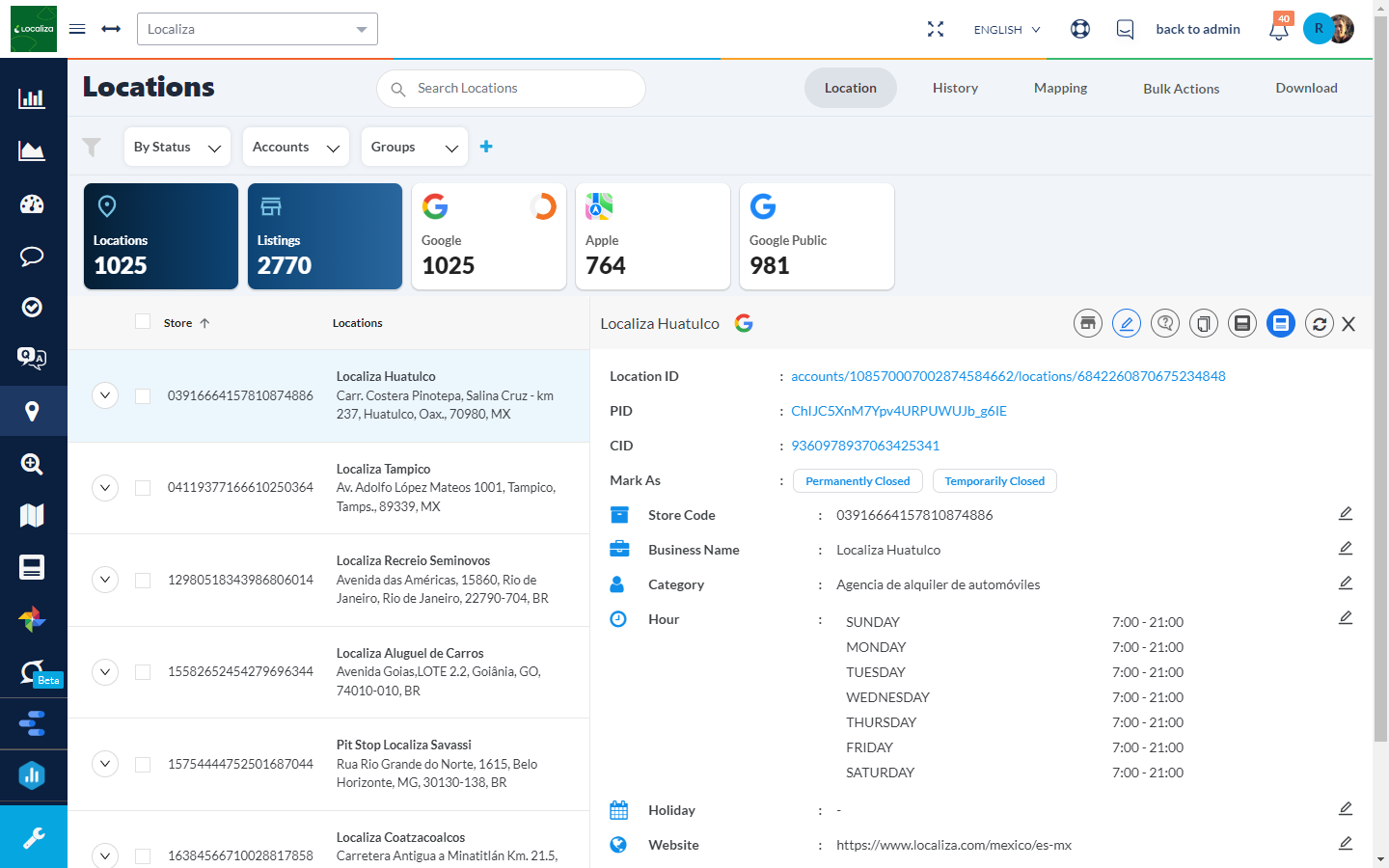Screen dimensions: 1389x868
Task: Edit the Website pencil icon
Action: (x=1346, y=844)
